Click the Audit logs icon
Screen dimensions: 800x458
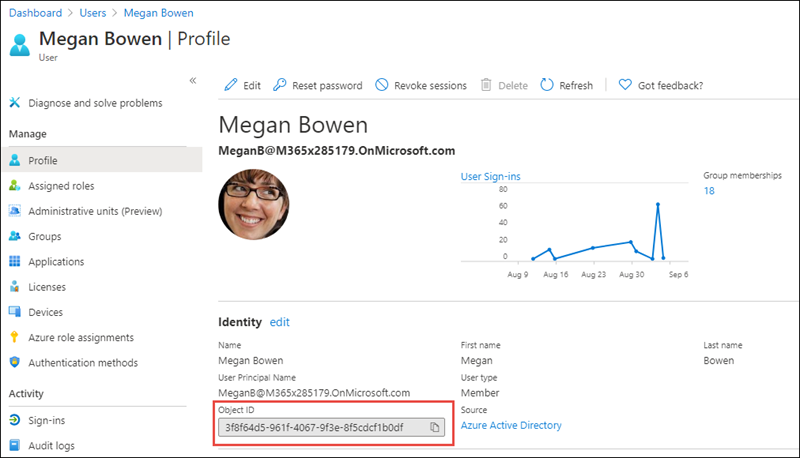click(x=15, y=445)
